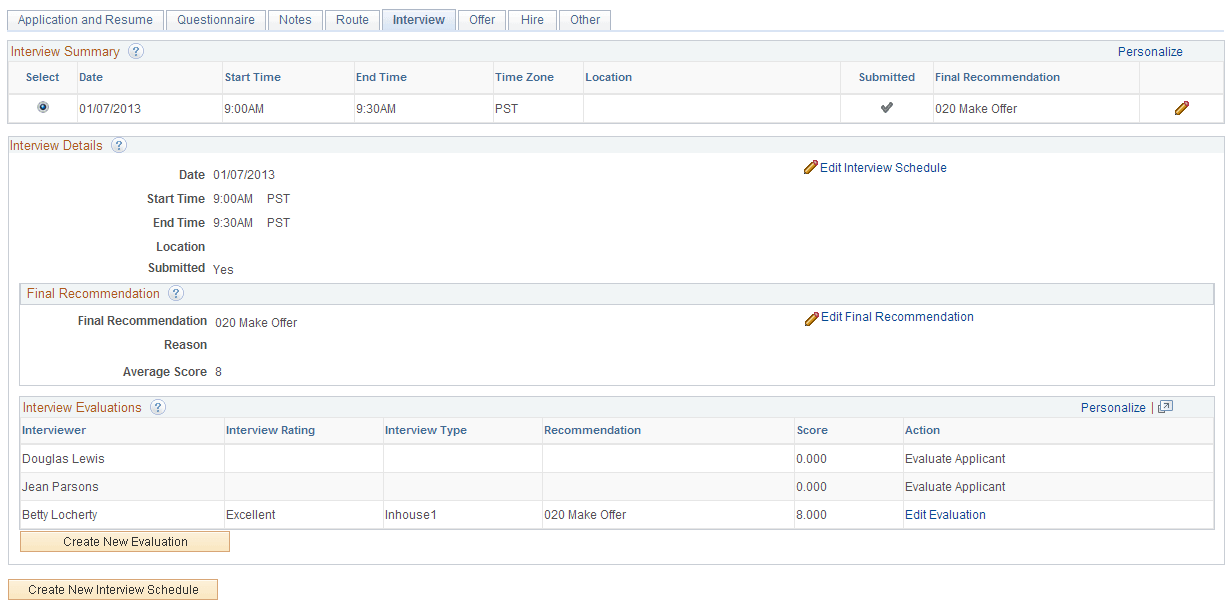Click the pencil icon beside Edit Interview Schedule
Screen dimensions: 1232x604
click(x=811, y=167)
